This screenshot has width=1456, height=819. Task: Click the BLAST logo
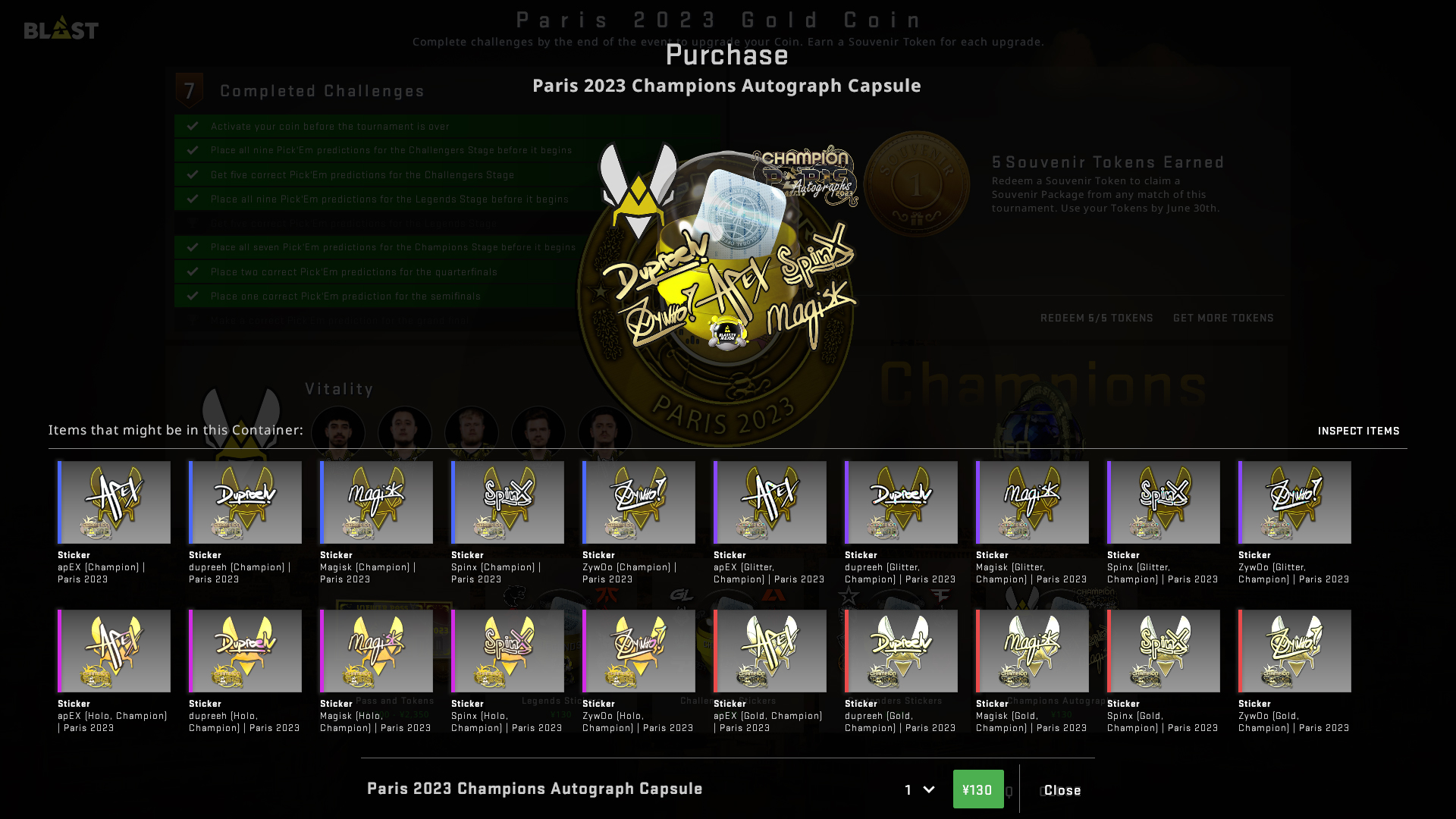coord(61,28)
